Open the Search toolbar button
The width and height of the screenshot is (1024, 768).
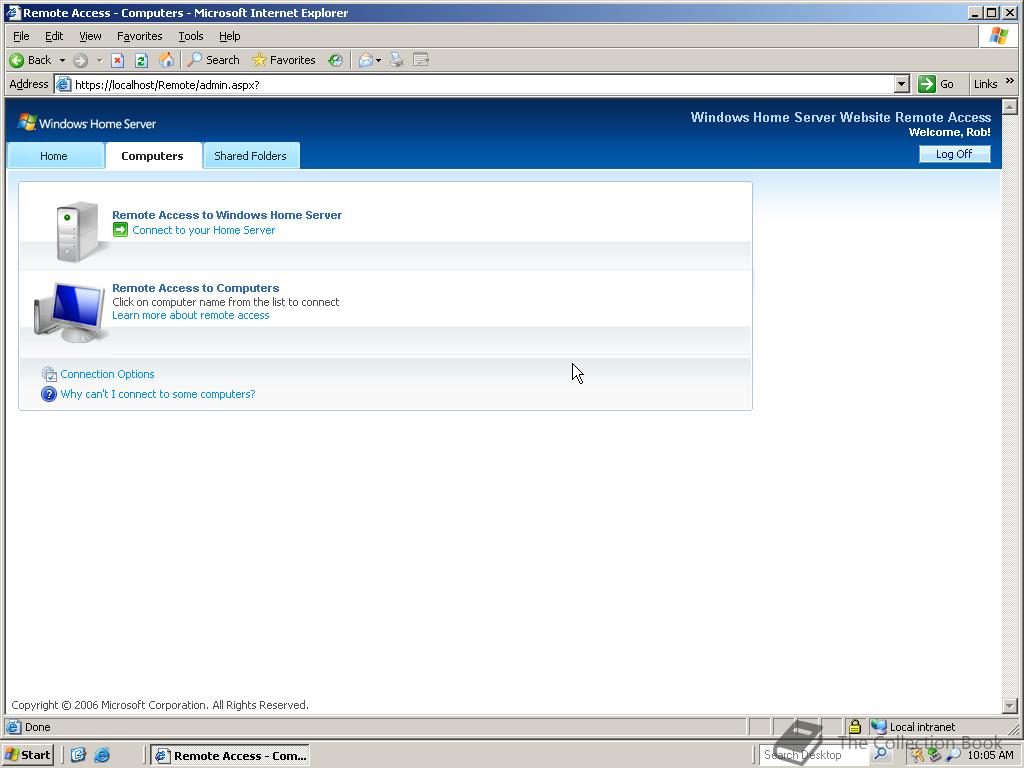click(214, 60)
